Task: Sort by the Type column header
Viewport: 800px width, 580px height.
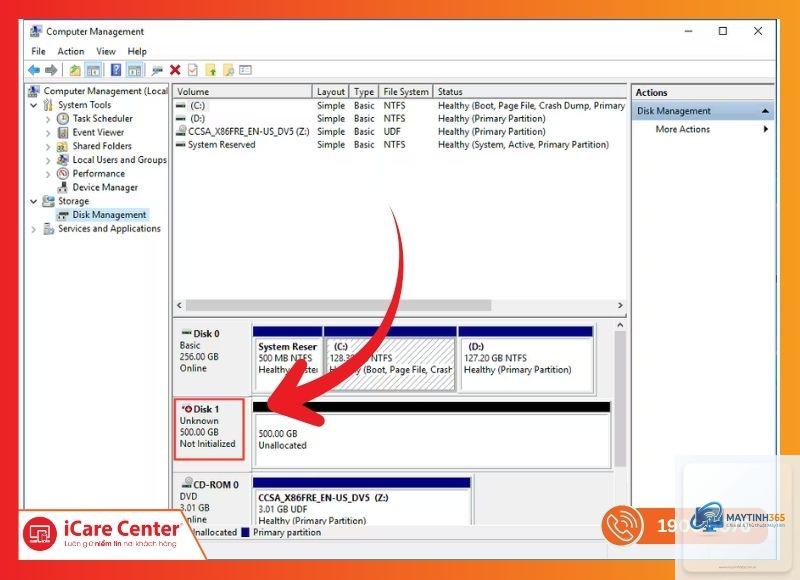Action: click(x=364, y=91)
